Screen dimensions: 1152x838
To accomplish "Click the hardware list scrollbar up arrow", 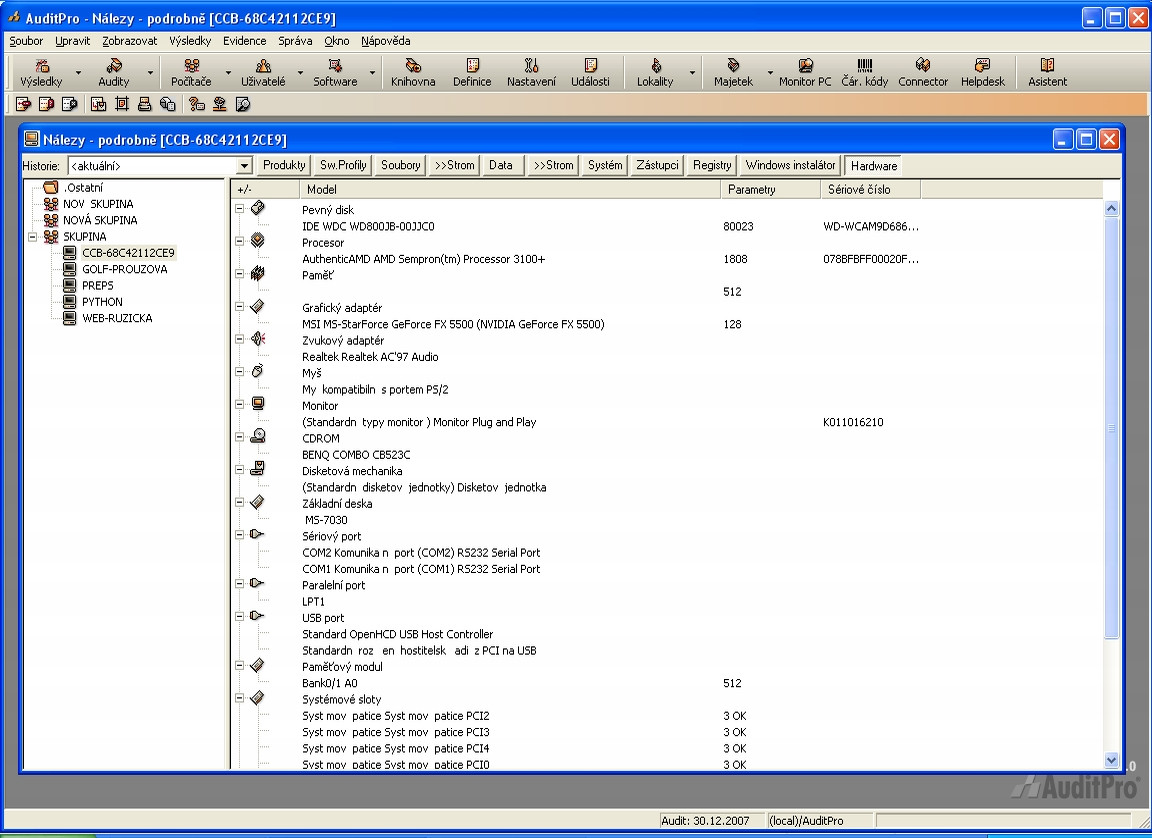I will [1111, 209].
